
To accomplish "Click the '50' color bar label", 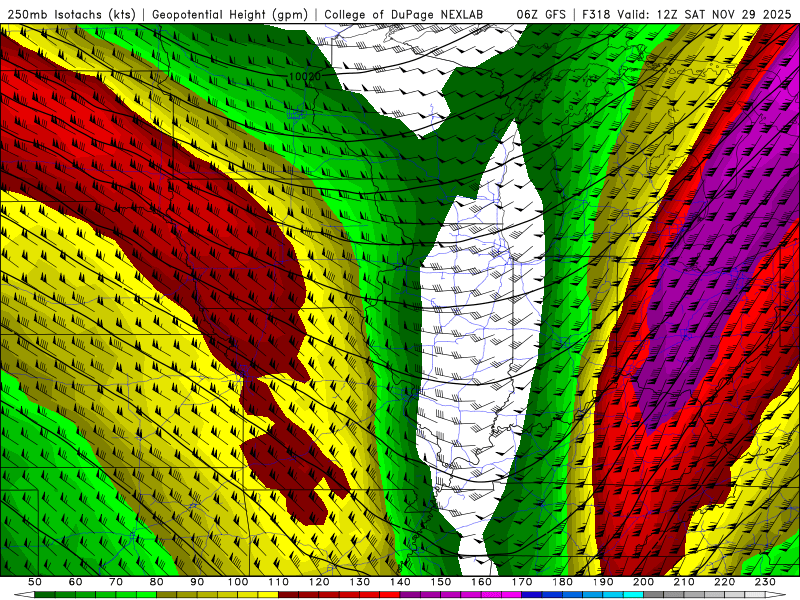I will (x=35, y=582).
